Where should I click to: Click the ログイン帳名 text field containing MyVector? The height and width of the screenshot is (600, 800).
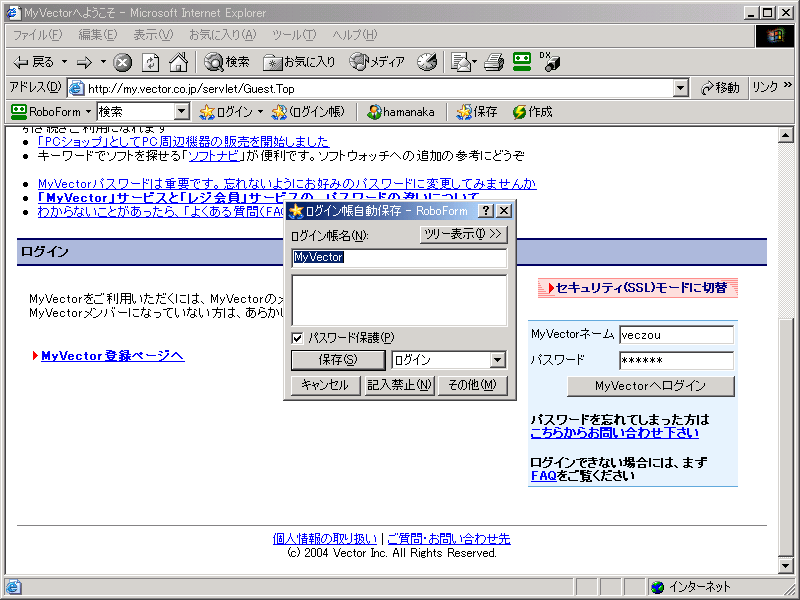399,258
